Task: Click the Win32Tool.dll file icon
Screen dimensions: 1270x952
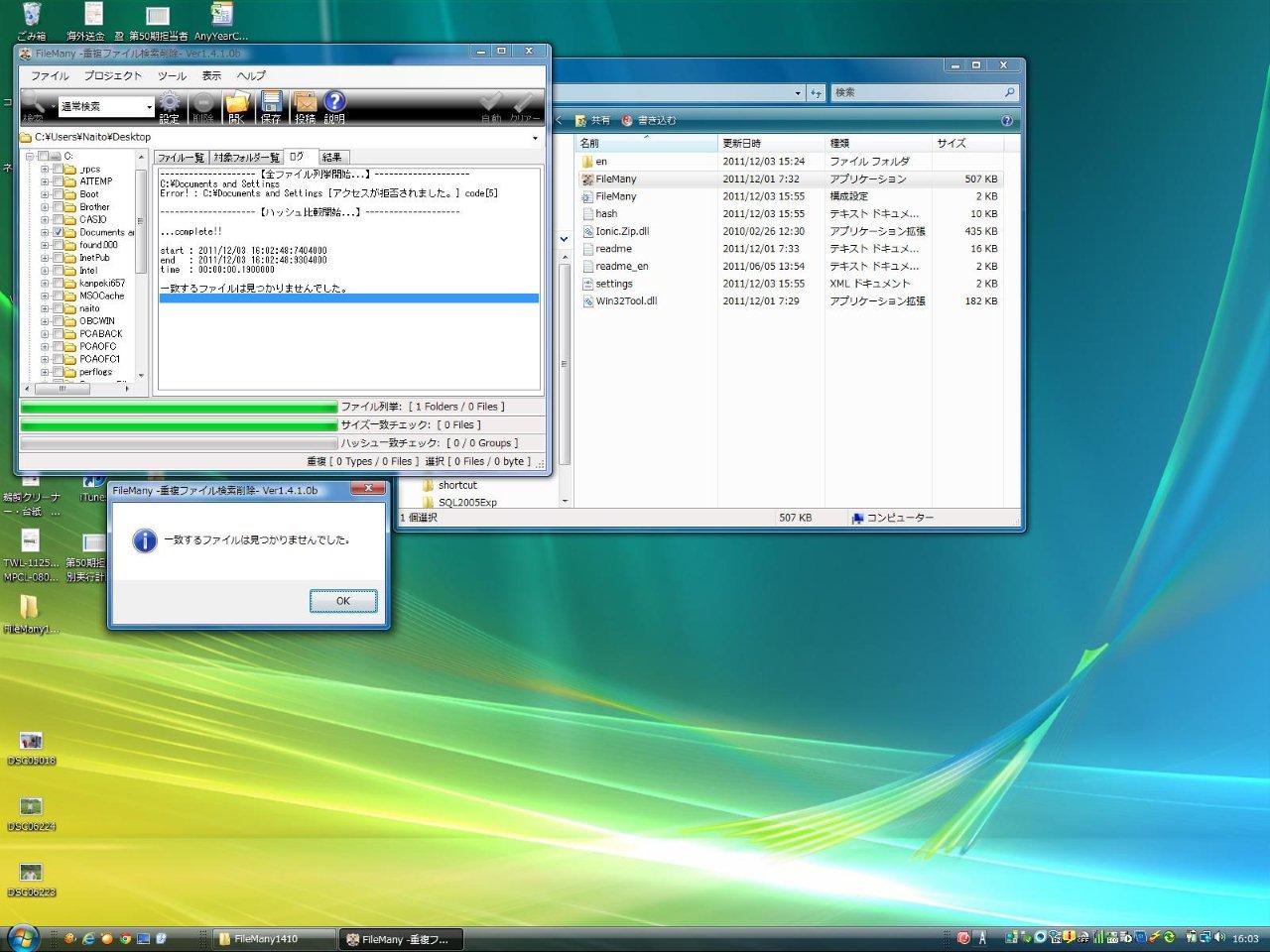Action: coord(587,300)
